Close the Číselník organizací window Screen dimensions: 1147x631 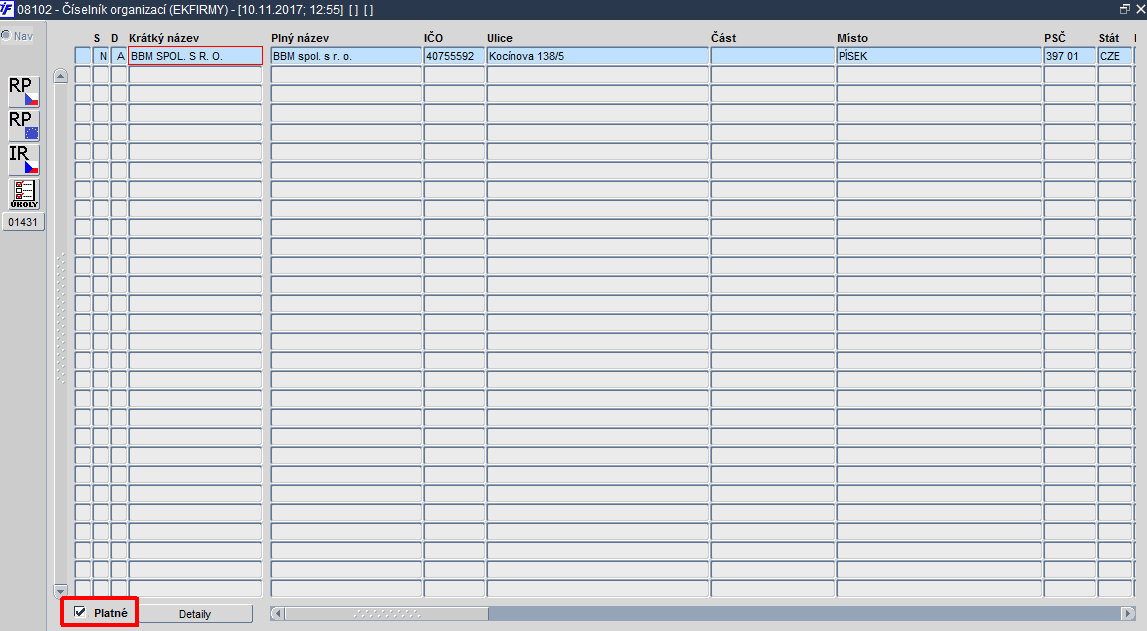[1140, 10]
